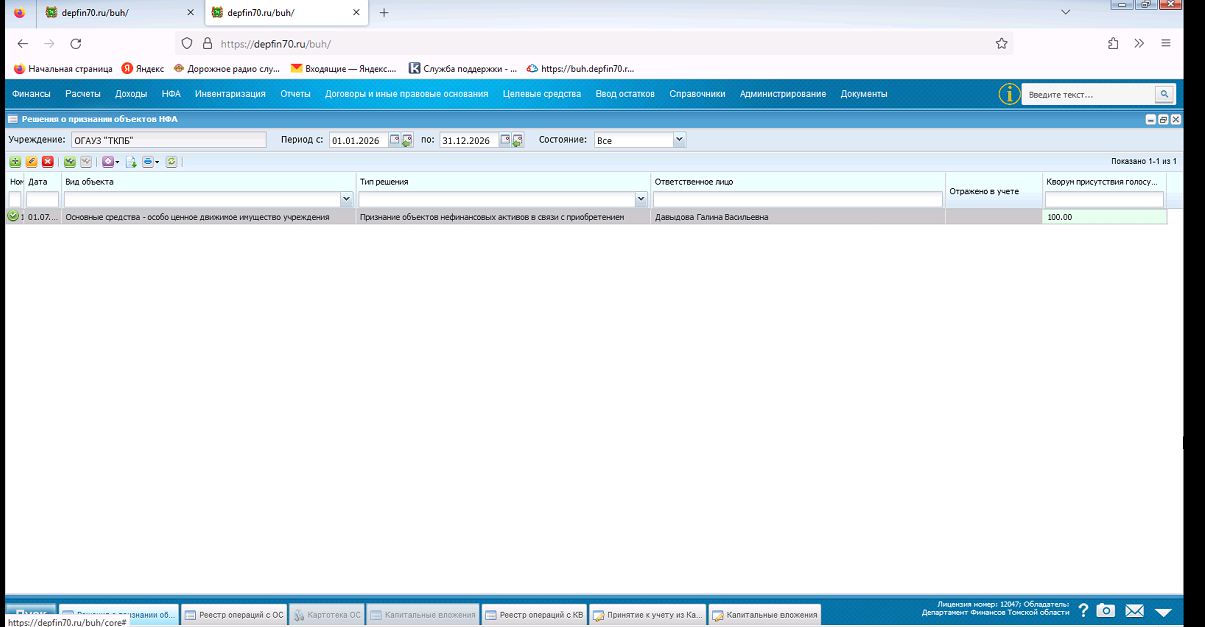
Task: Click green arrow icon beside start date
Action: [x=407, y=141]
